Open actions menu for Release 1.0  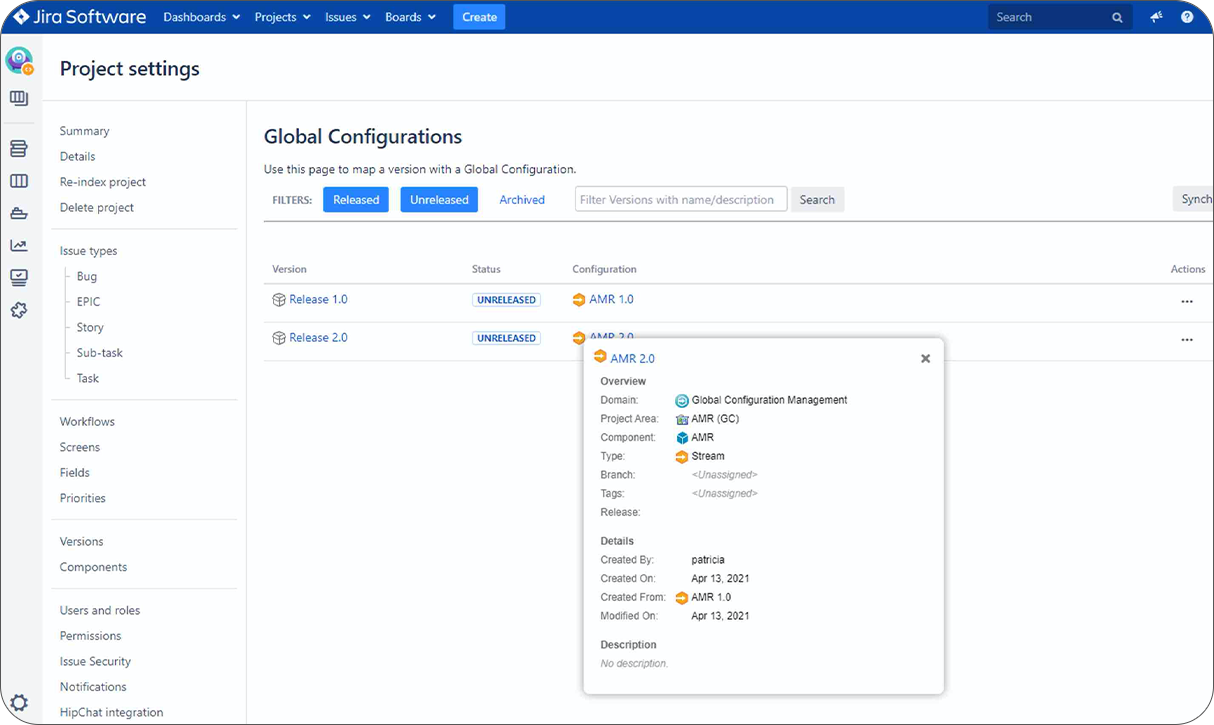click(1186, 301)
